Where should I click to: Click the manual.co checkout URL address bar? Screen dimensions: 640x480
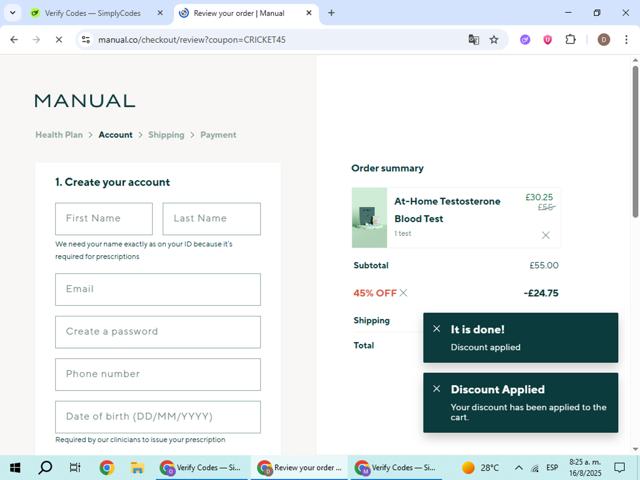coord(192,40)
